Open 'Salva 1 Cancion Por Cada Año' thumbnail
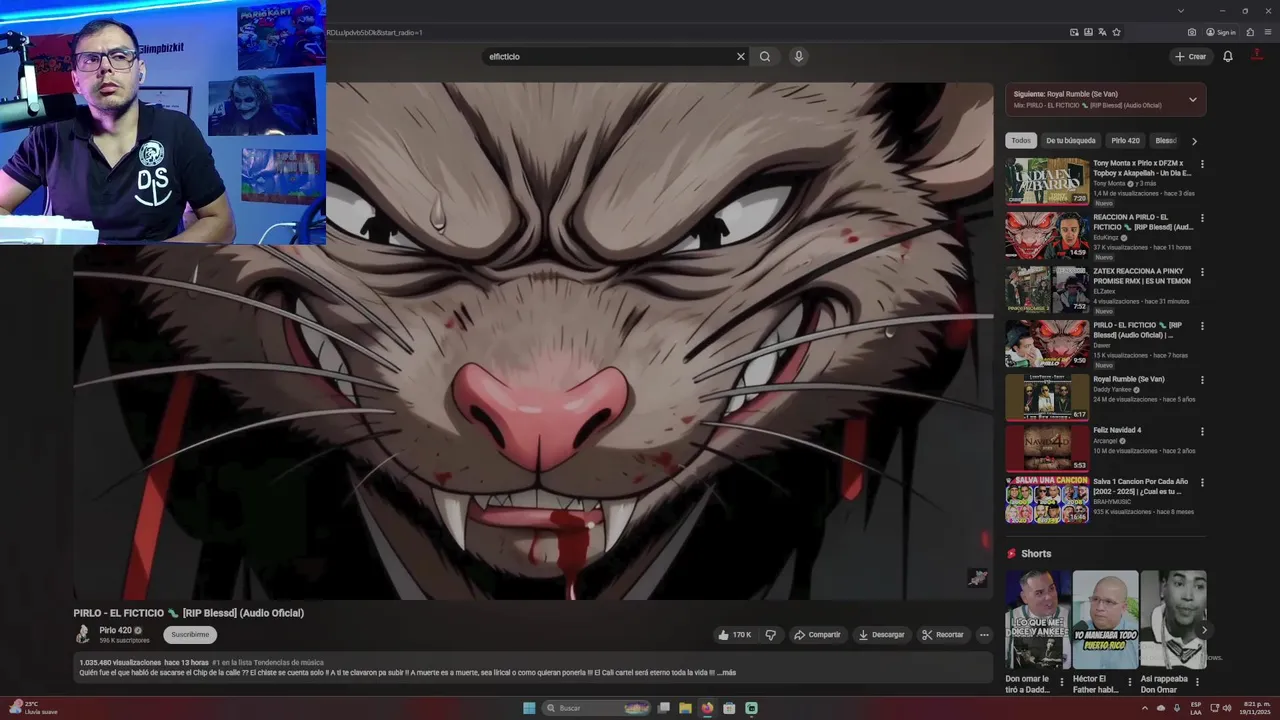The image size is (1280, 720). 1047,500
